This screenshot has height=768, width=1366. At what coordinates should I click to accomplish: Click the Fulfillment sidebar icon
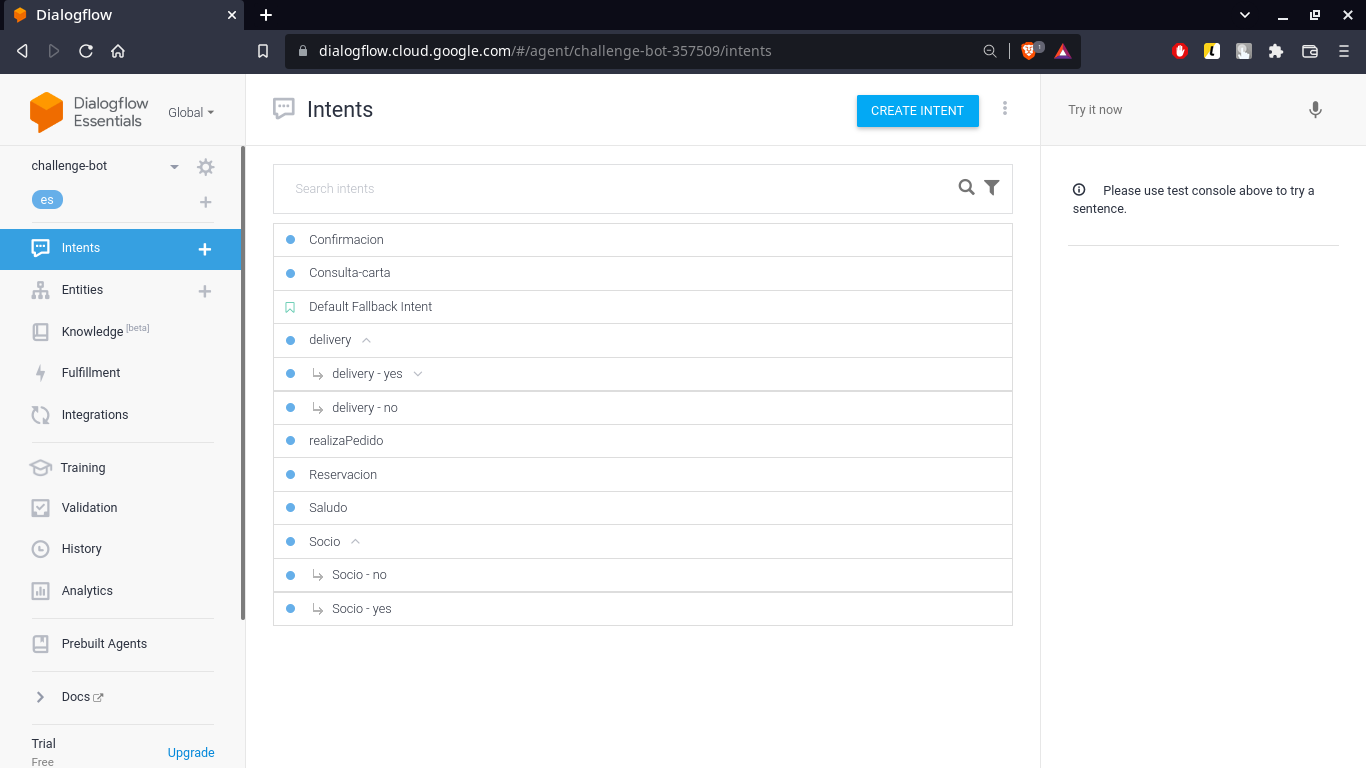(x=40, y=372)
